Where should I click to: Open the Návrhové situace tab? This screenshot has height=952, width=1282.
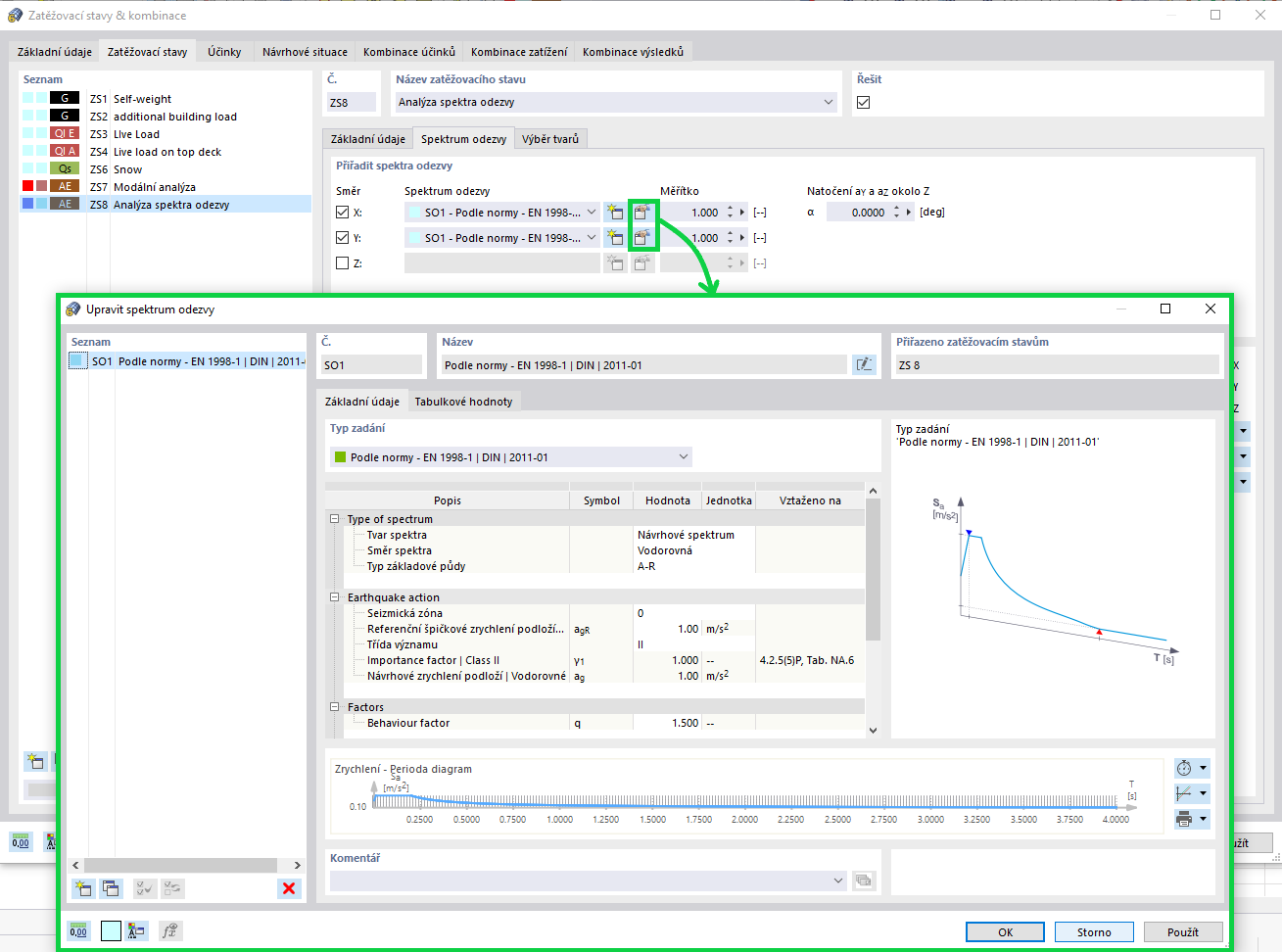point(305,52)
